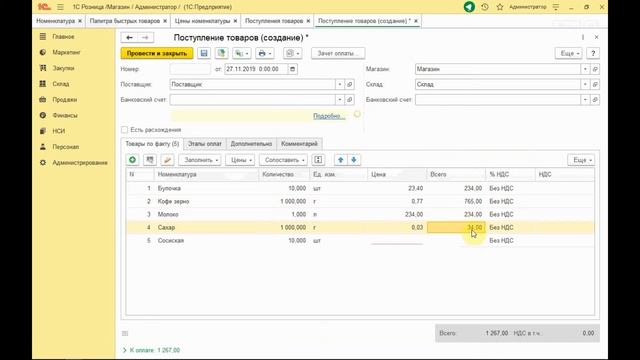The width and height of the screenshot is (640, 360).
Task: Click Провести и закрыть button
Action: coord(157,53)
